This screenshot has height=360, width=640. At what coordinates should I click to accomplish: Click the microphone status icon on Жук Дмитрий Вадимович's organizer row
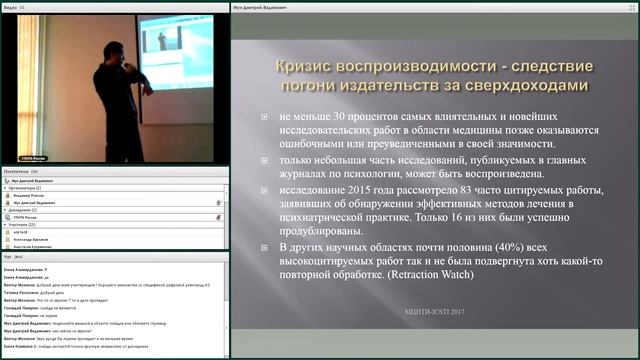coord(219,202)
